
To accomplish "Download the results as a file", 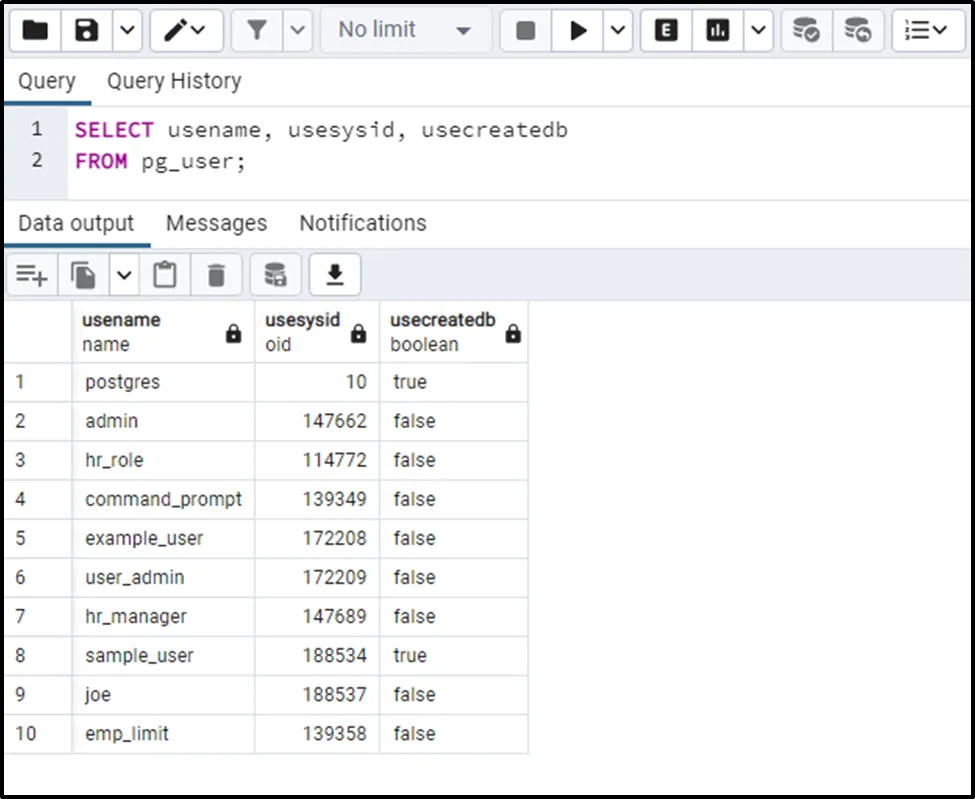I will click(335, 274).
